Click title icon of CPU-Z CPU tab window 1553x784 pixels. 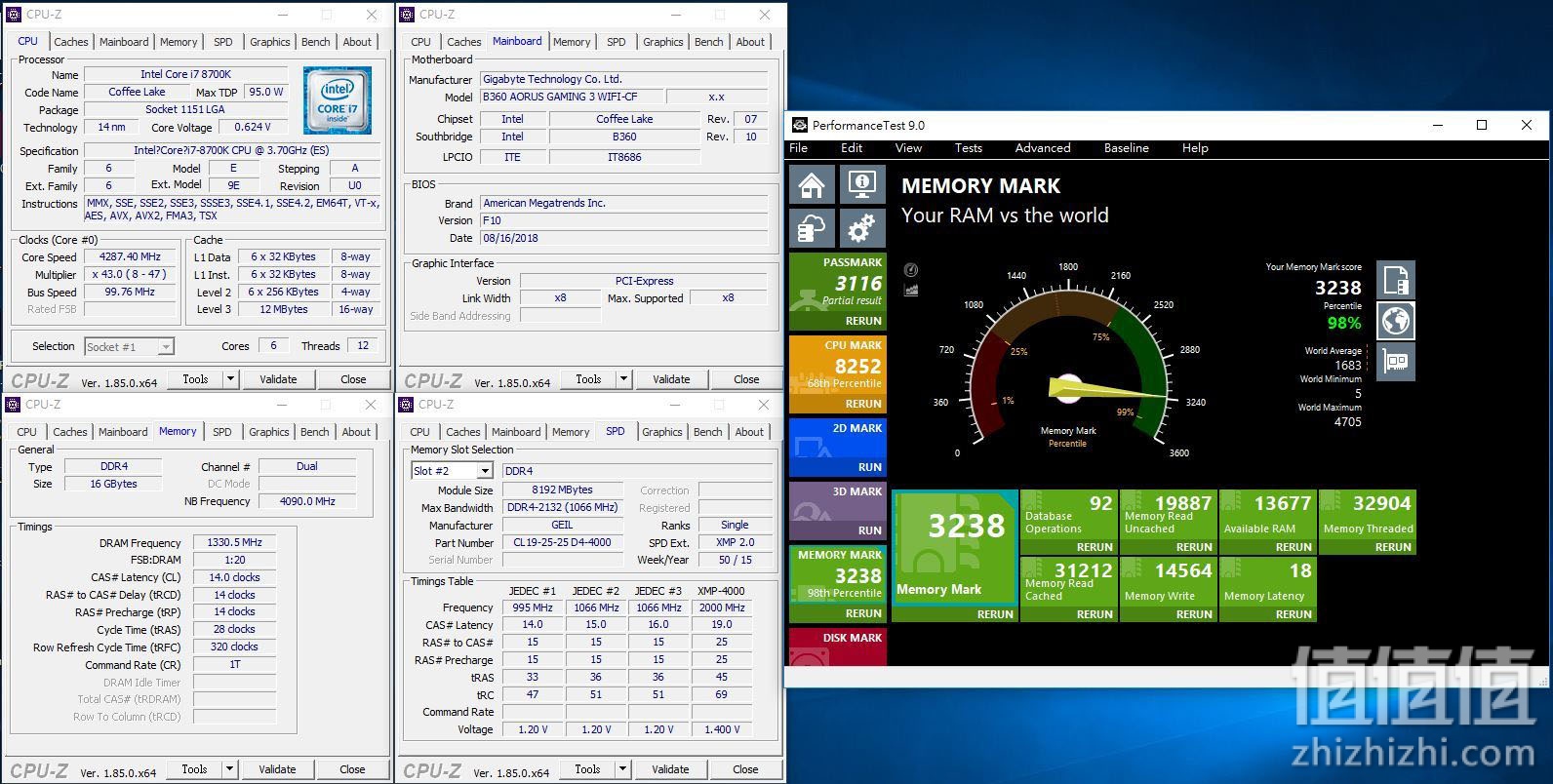pyautogui.click(x=14, y=15)
